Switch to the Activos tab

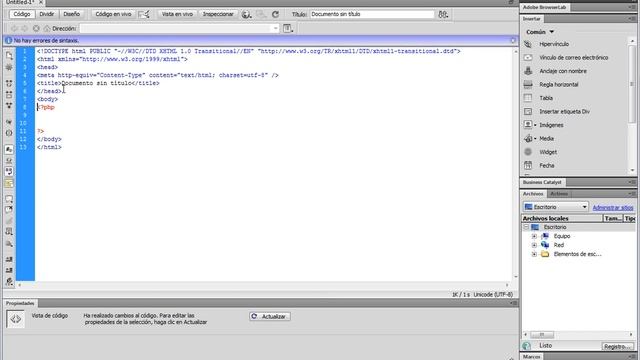tap(559, 194)
